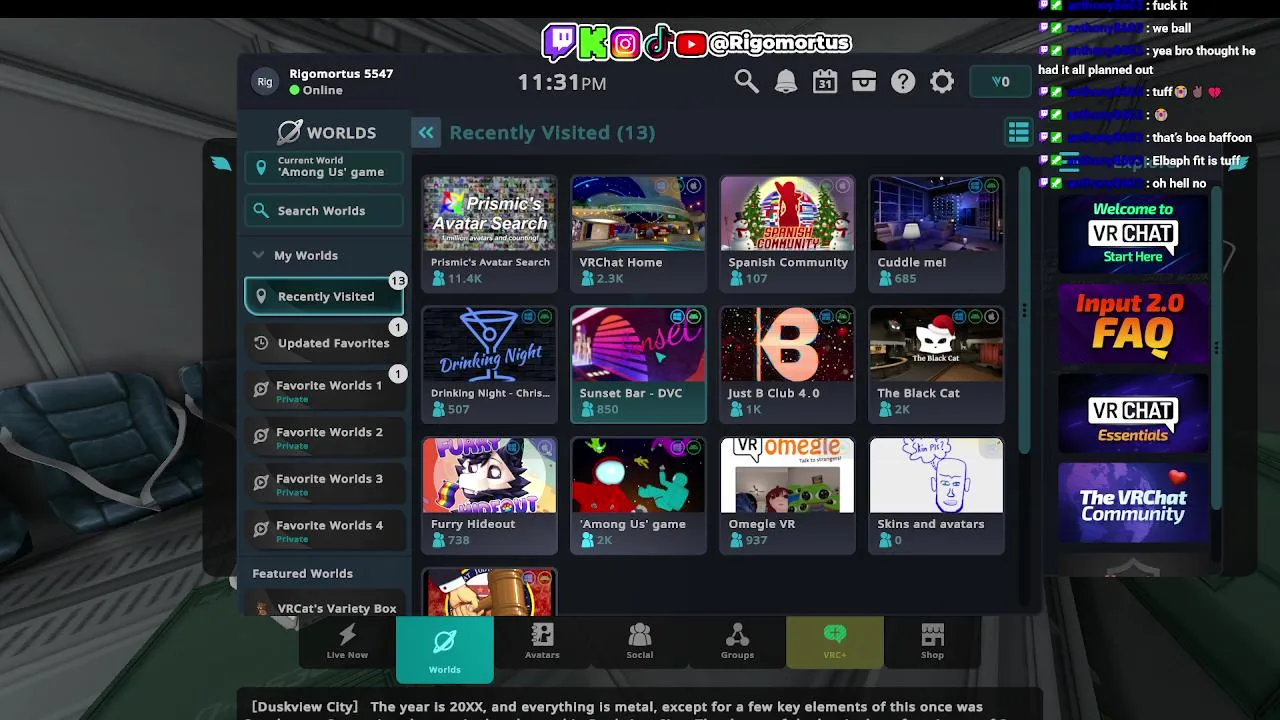
Task: Open Welcome to VRChat Start Here banner
Action: click(1133, 235)
